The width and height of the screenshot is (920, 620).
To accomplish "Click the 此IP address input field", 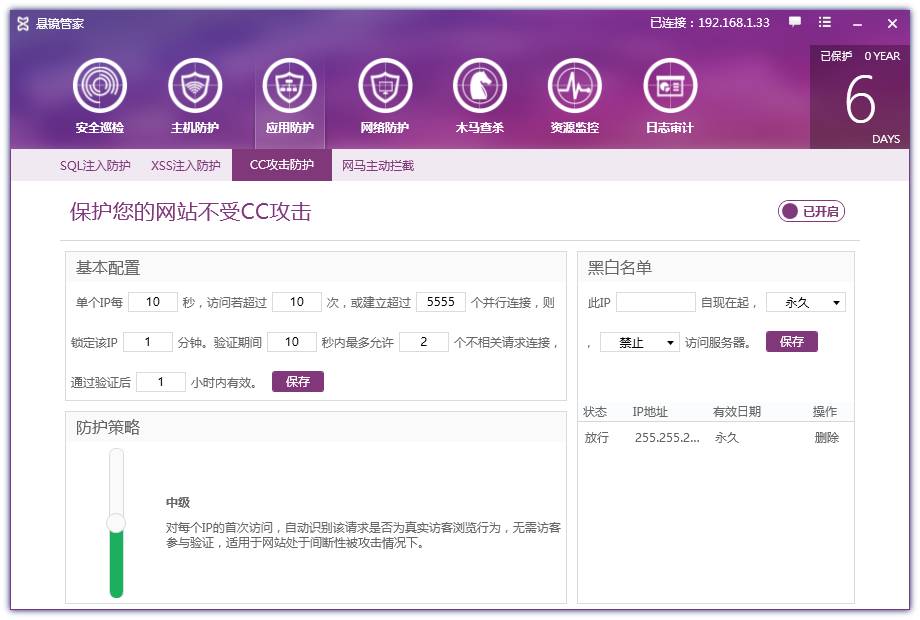I will (x=656, y=301).
